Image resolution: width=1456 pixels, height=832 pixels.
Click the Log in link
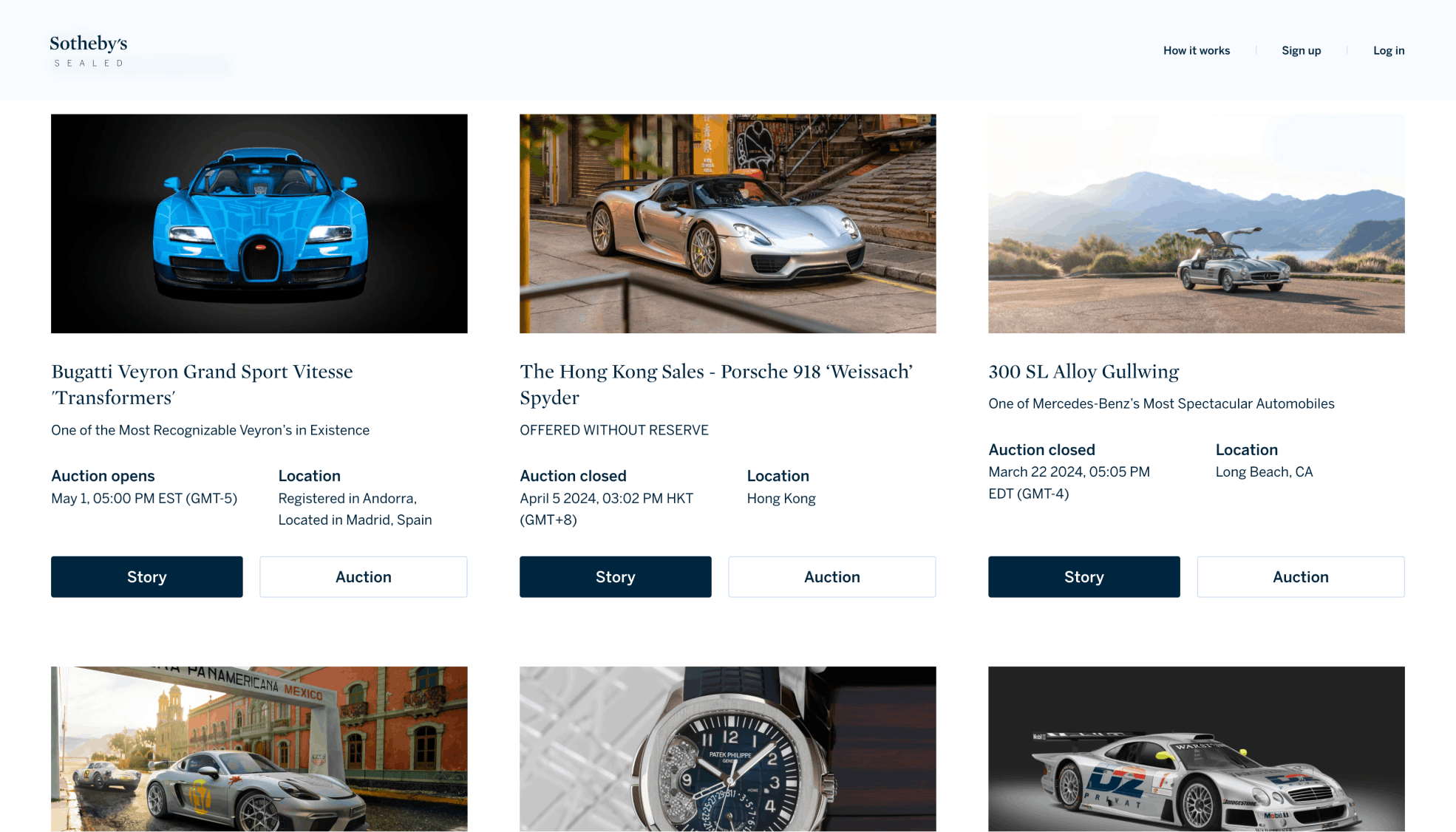tap(1389, 50)
